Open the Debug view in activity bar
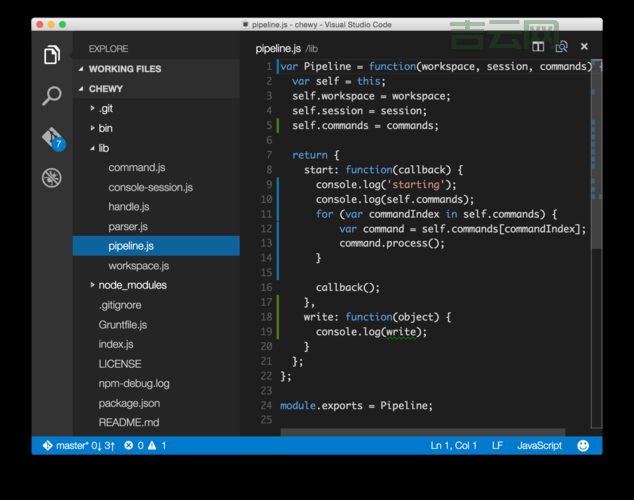 [52, 178]
